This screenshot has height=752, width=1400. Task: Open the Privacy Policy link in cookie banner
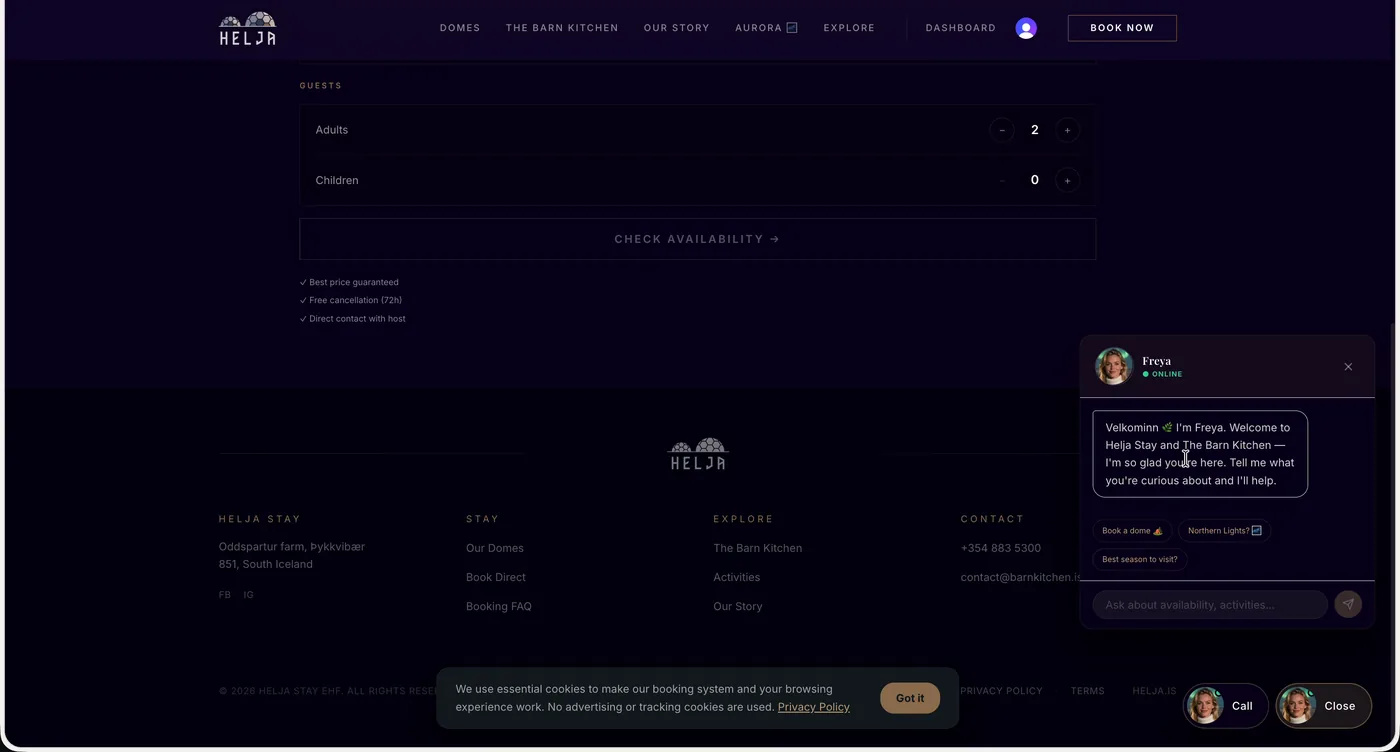(814, 707)
